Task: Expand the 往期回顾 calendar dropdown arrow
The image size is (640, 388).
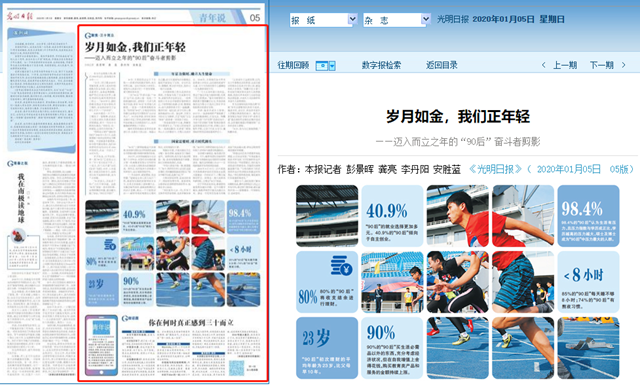Action: [x=332, y=66]
